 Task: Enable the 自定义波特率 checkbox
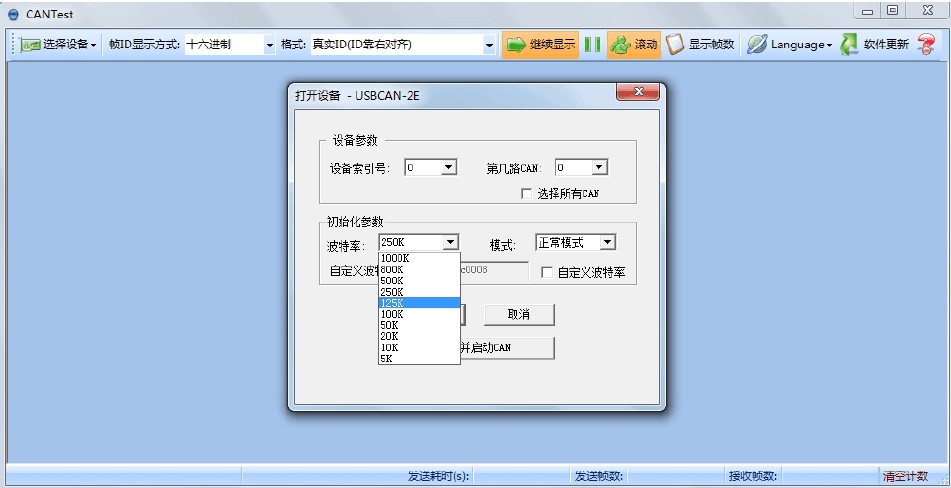coord(547,272)
